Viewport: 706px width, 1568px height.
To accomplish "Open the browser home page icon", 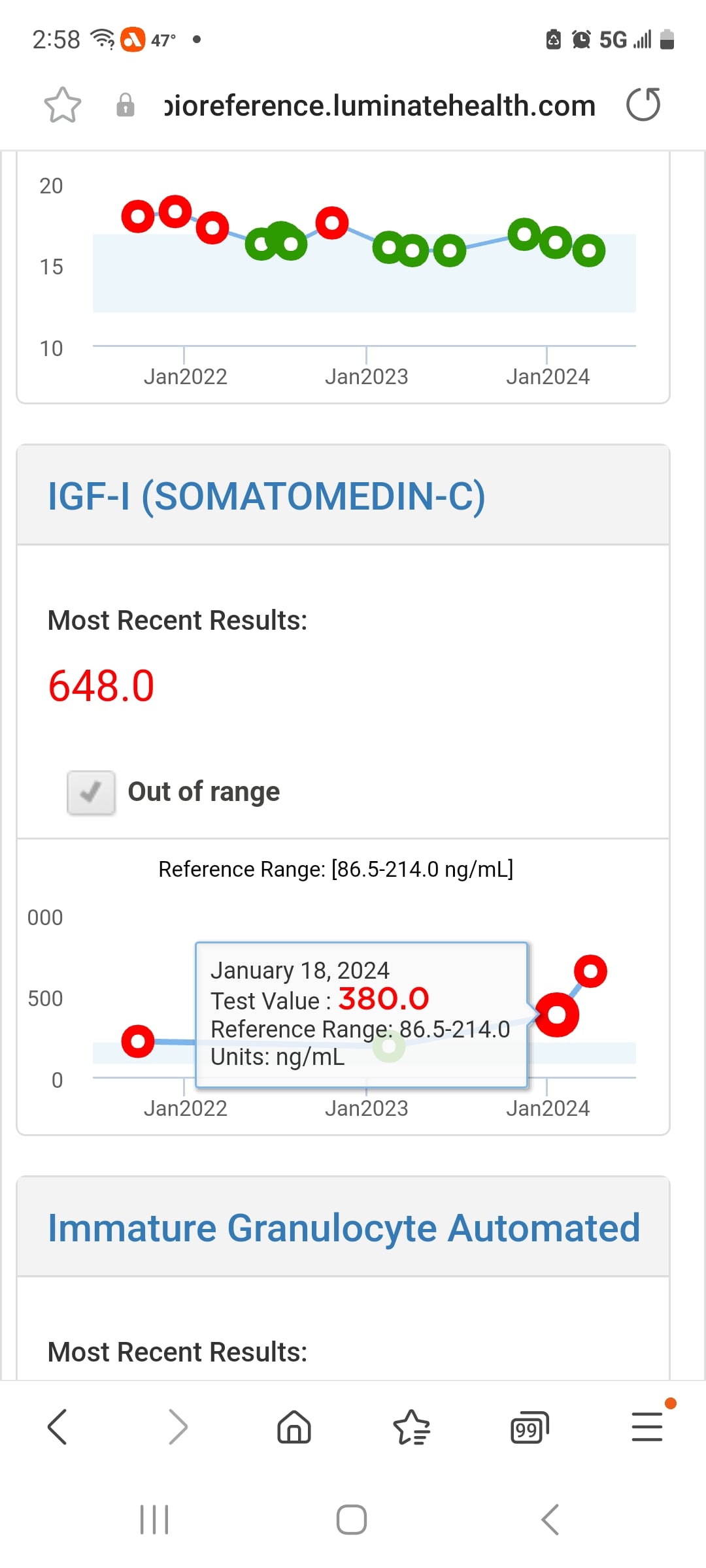I will (294, 1426).
